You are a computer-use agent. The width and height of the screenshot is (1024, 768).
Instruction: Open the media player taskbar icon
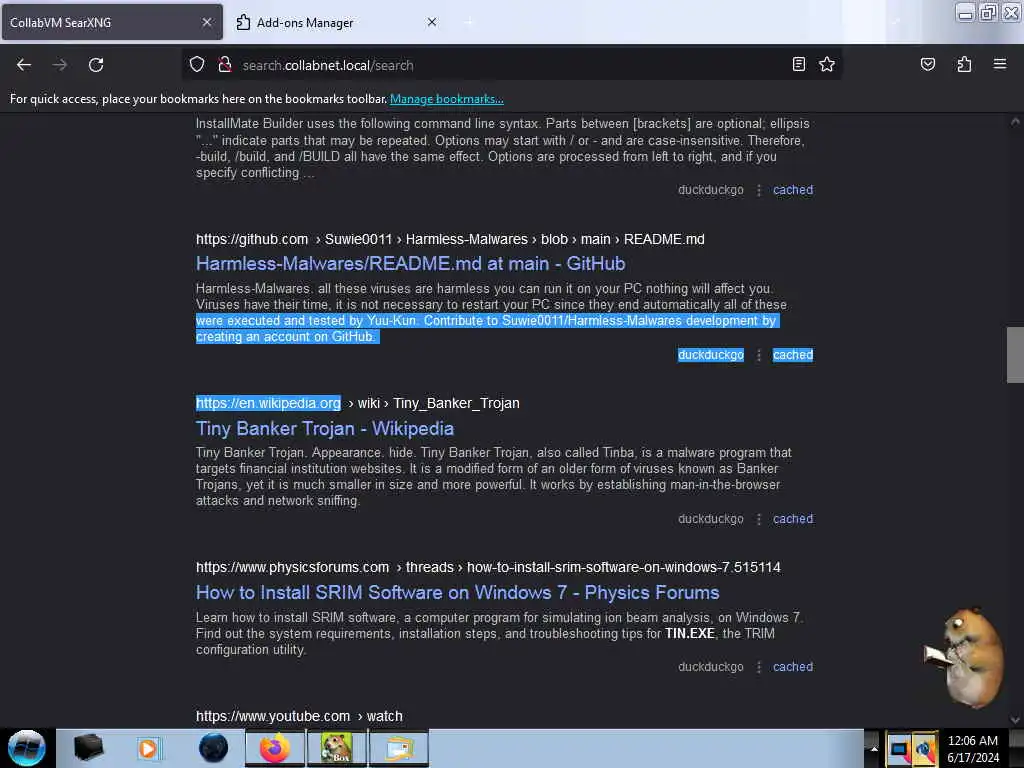pyautogui.click(x=148, y=748)
